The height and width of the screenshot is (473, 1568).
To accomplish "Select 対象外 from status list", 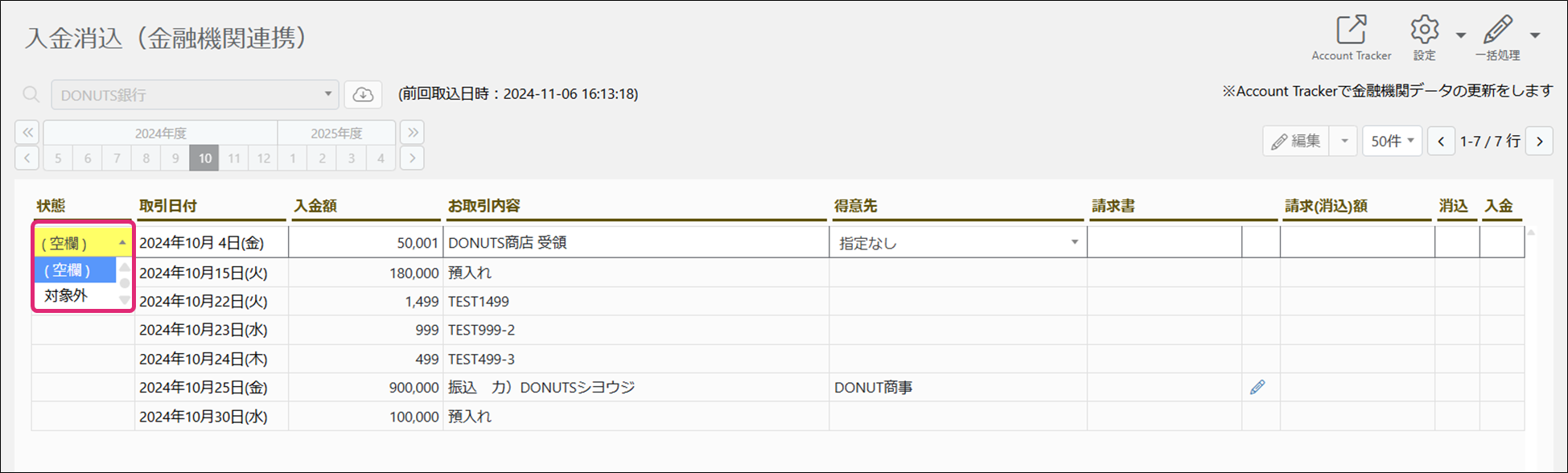I will tap(66, 296).
